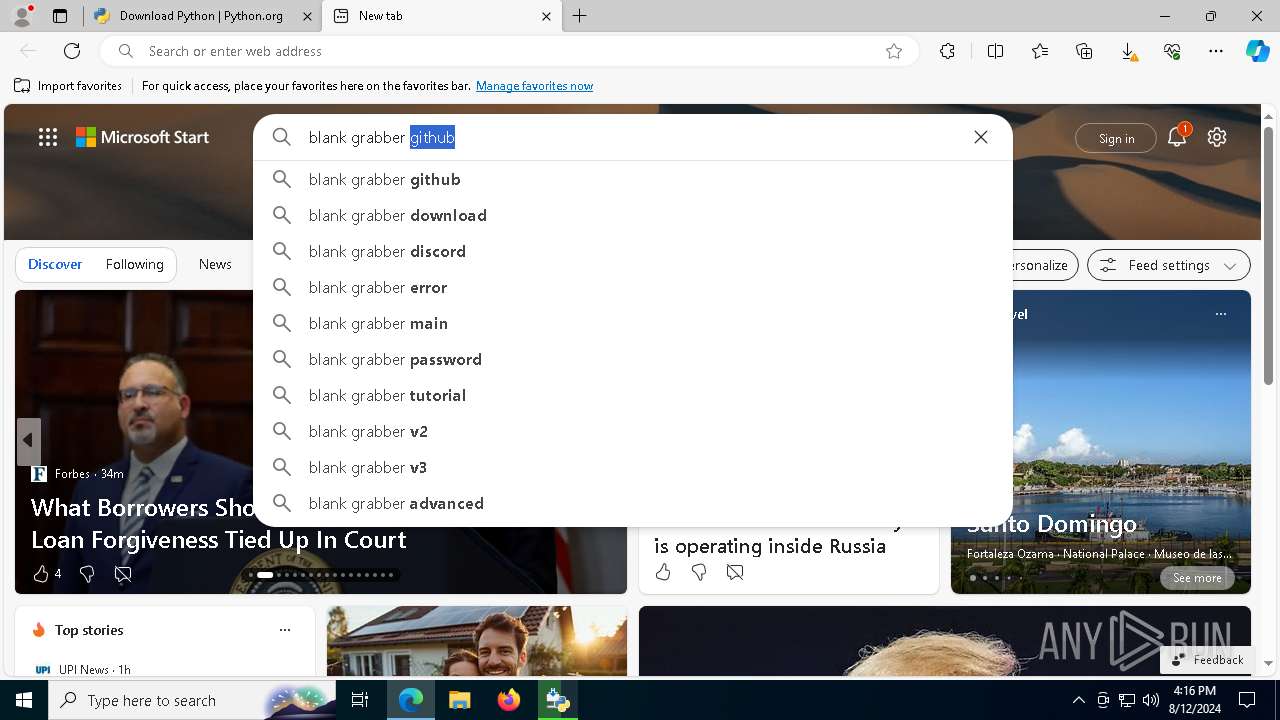Viewport: 1280px width, 720px height.
Task: Open Manage favorites now link
Action: (534, 86)
